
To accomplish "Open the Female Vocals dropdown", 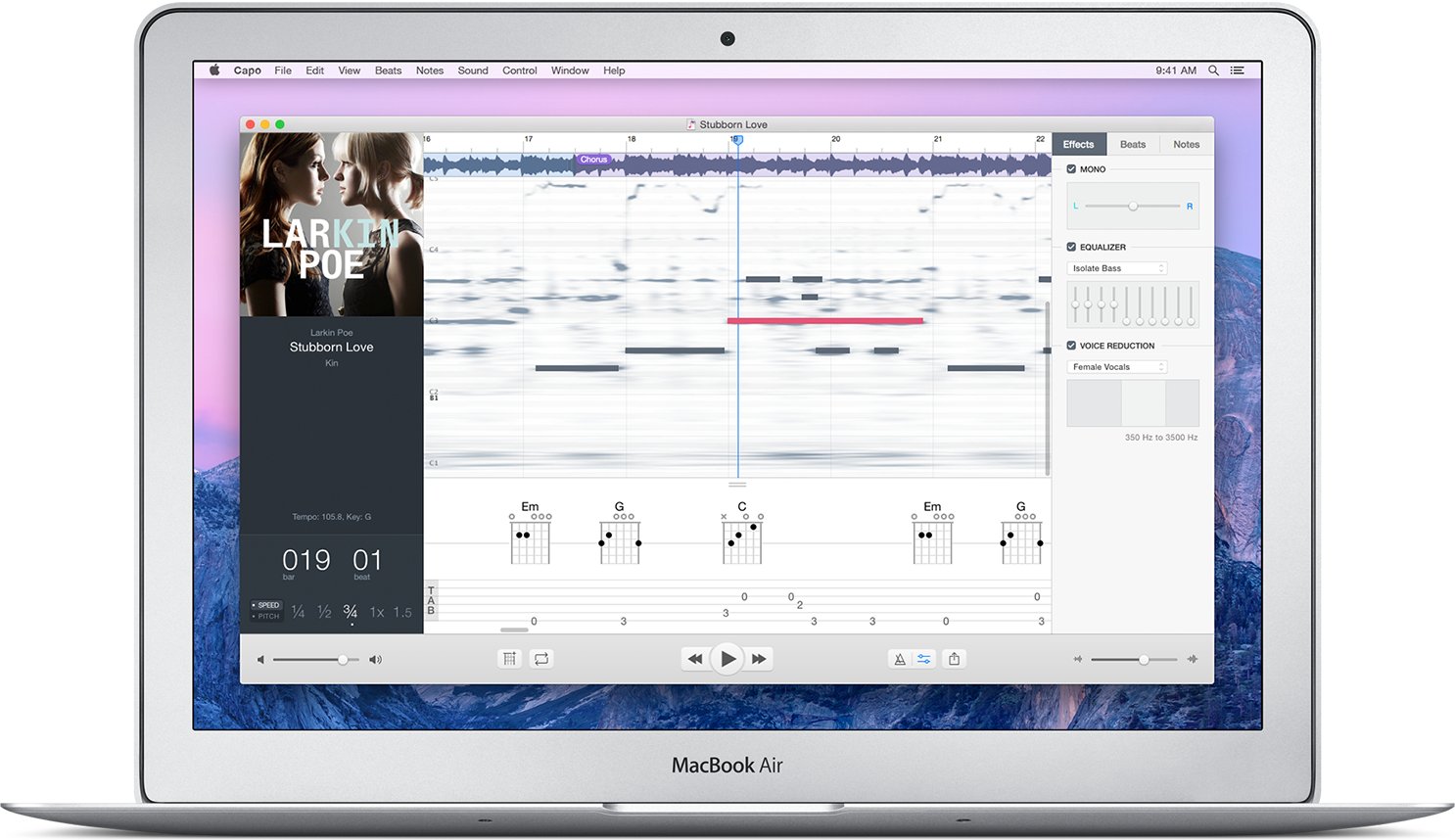I will point(1117,367).
